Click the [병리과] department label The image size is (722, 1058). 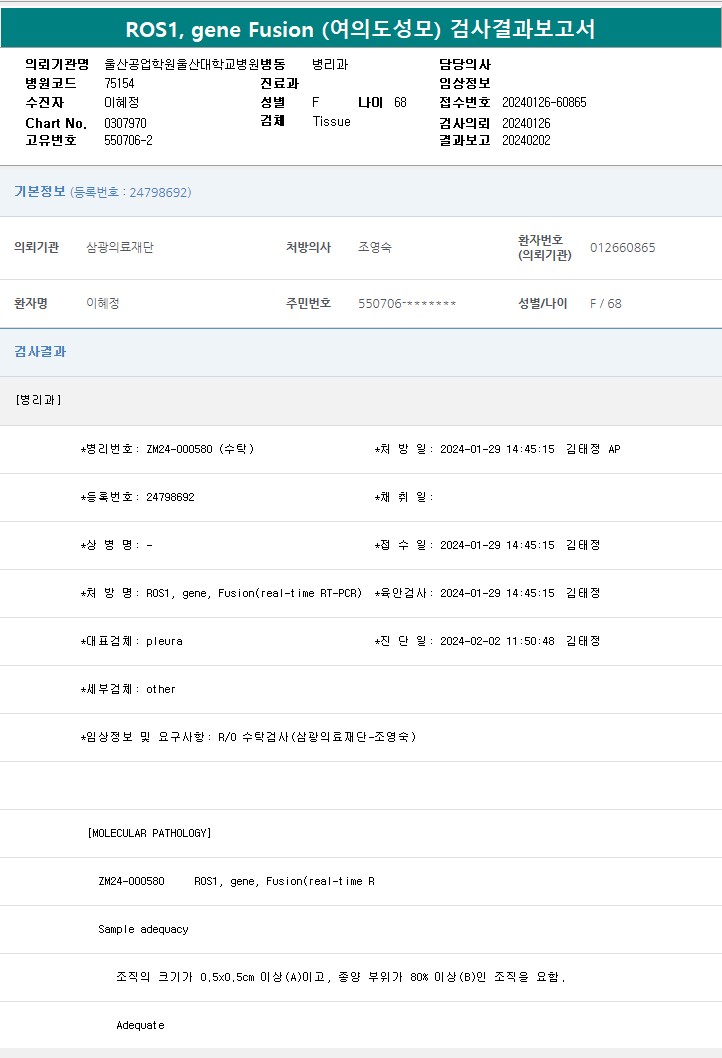(39, 400)
